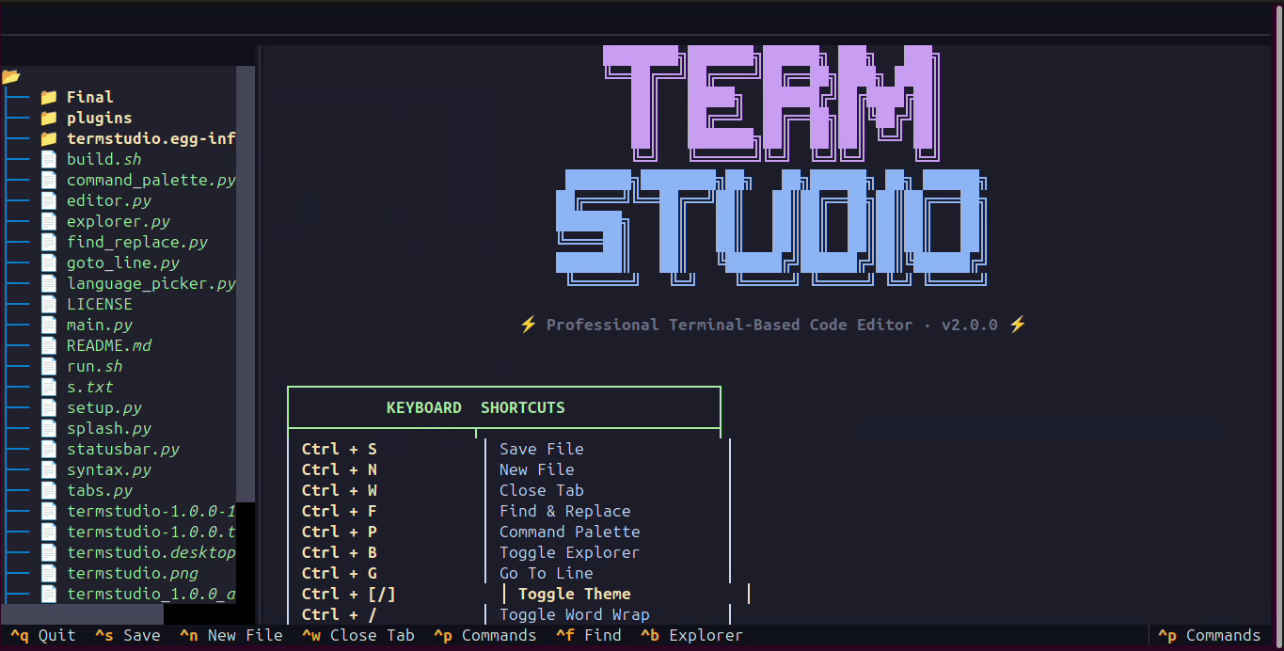The width and height of the screenshot is (1284, 651).
Task: Click ^n New File in the footer
Action: pyautogui.click(x=231, y=635)
